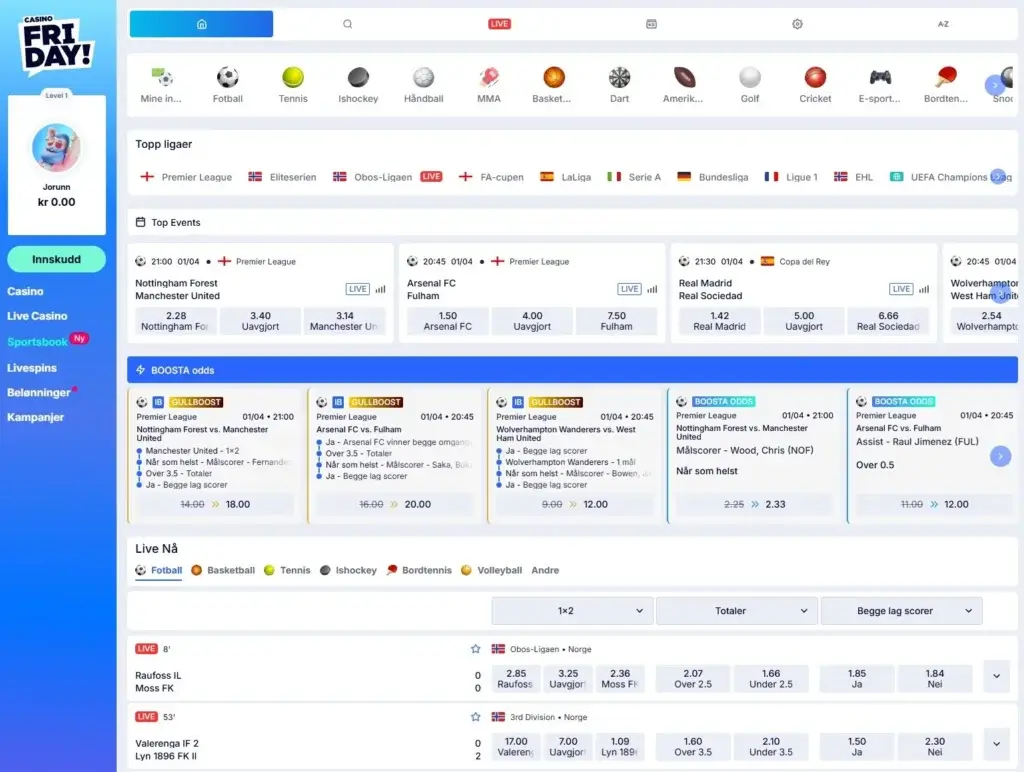Open the Top Events header
The image size is (1024, 772).
point(572,223)
